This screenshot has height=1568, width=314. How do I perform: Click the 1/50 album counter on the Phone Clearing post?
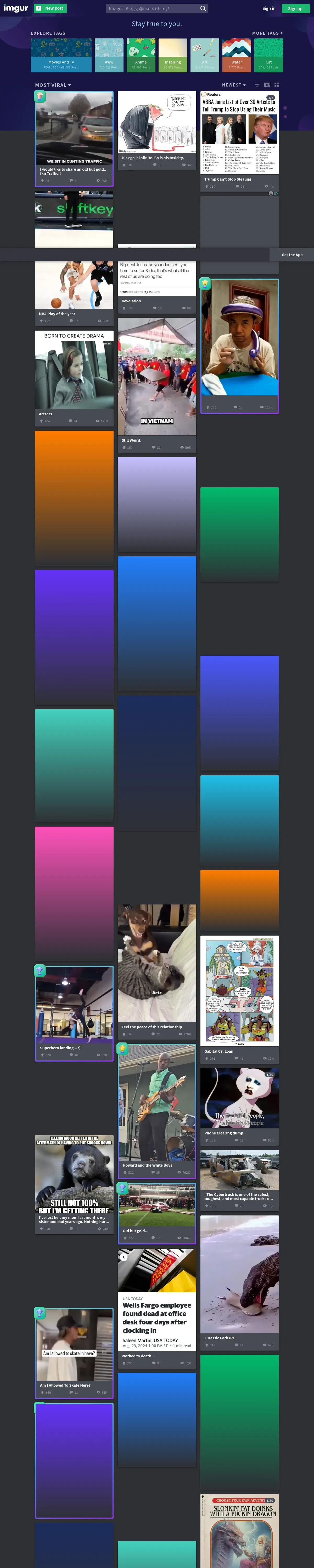coord(270,1075)
